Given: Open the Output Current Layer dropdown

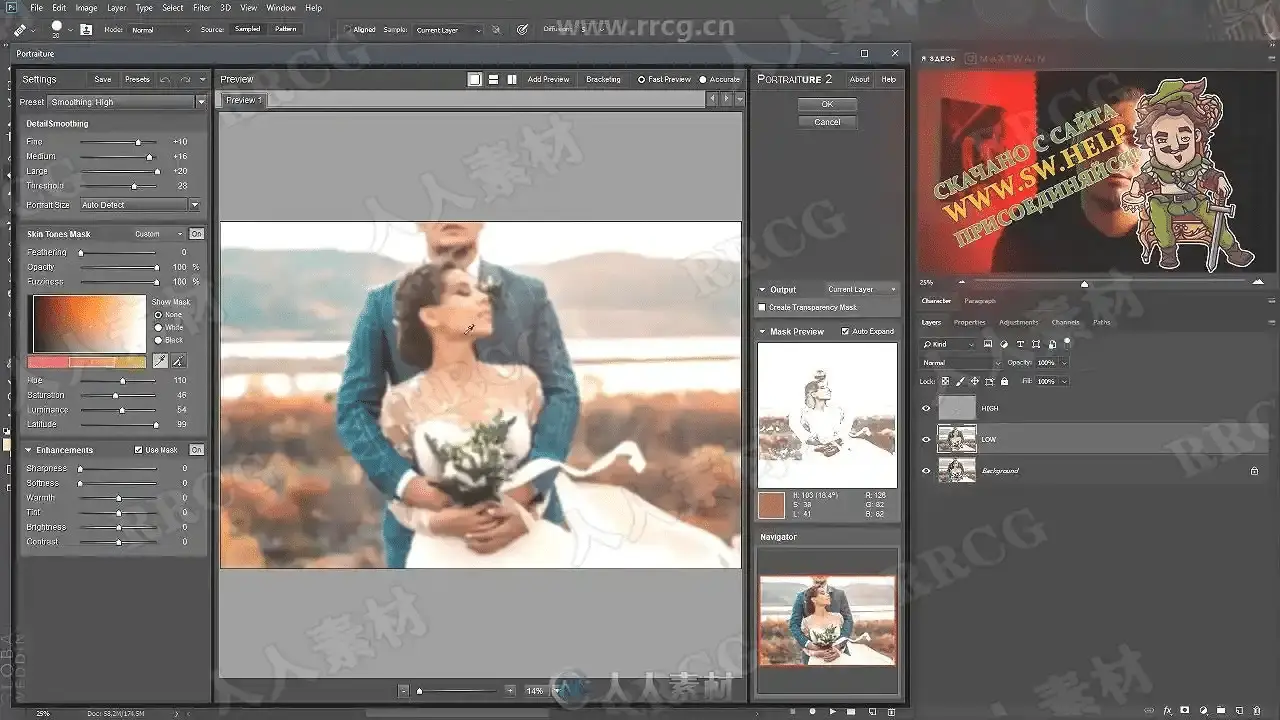Looking at the screenshot, I should tap(862, 289).
